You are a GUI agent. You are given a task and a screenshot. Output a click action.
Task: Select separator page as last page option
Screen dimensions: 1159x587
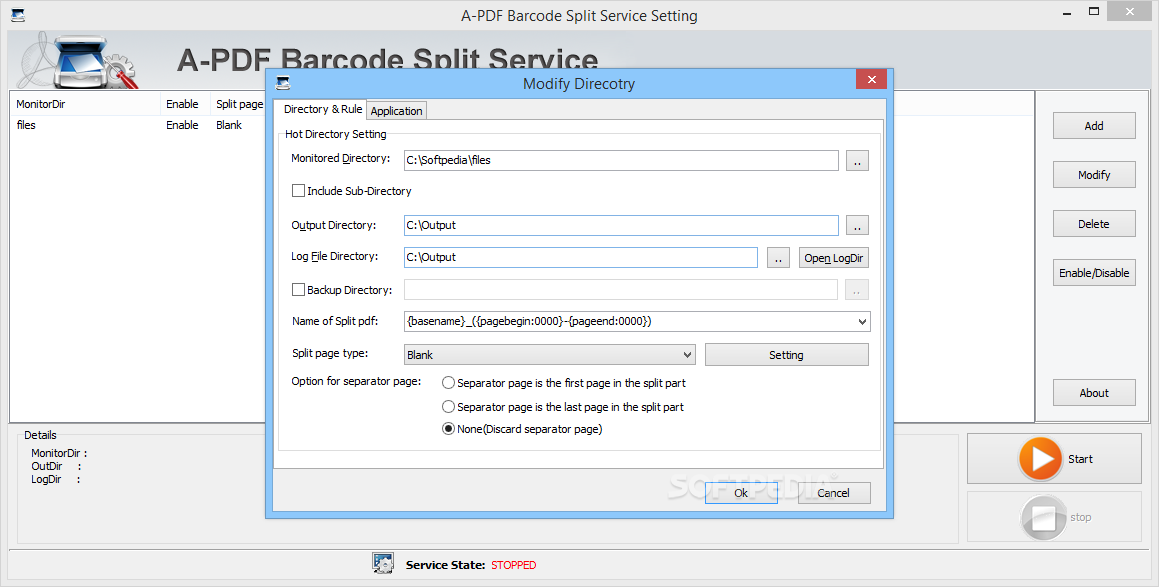pyautogui.click(x=448, y=407)
